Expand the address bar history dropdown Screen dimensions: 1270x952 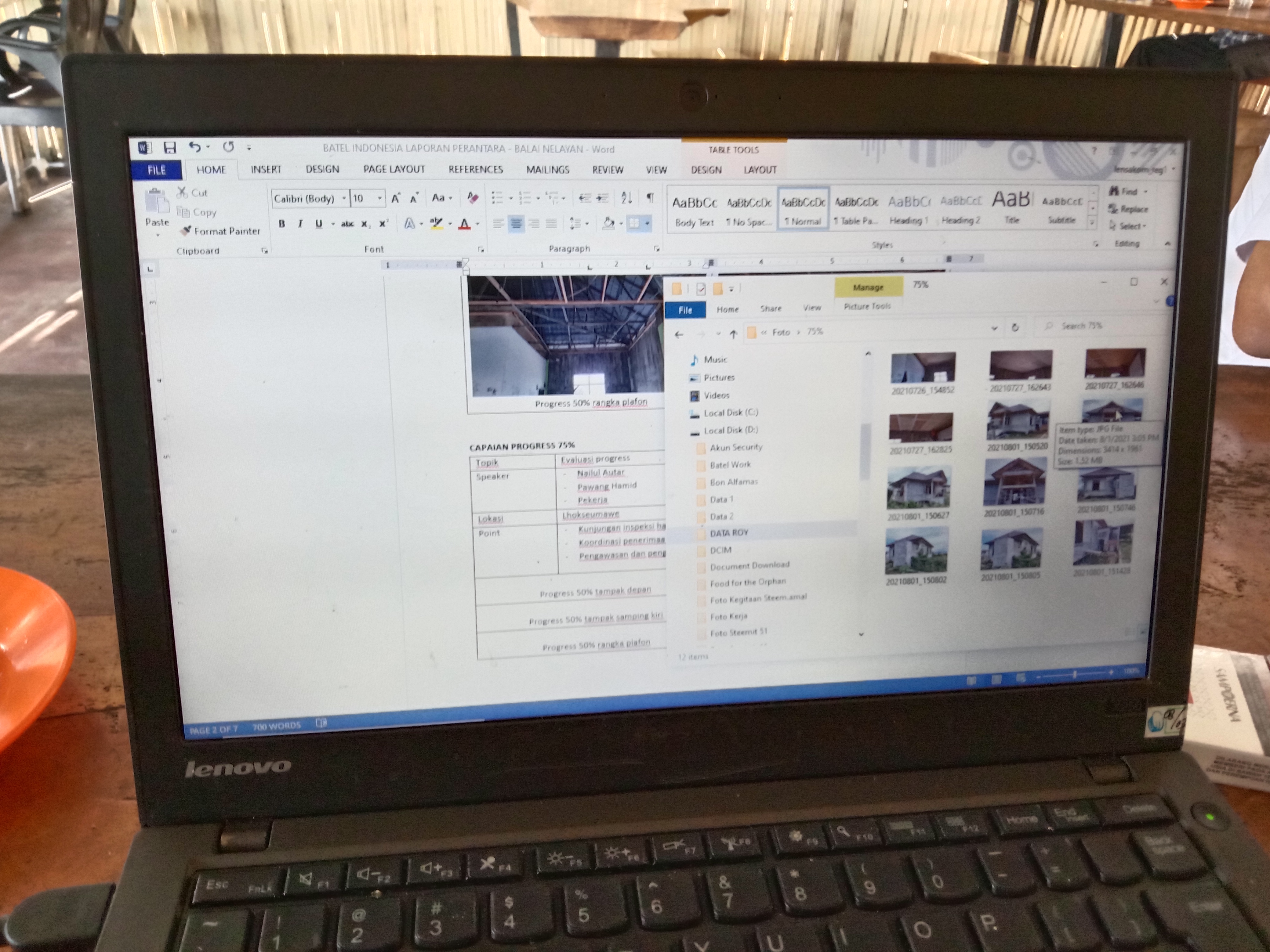coord(994,328)
